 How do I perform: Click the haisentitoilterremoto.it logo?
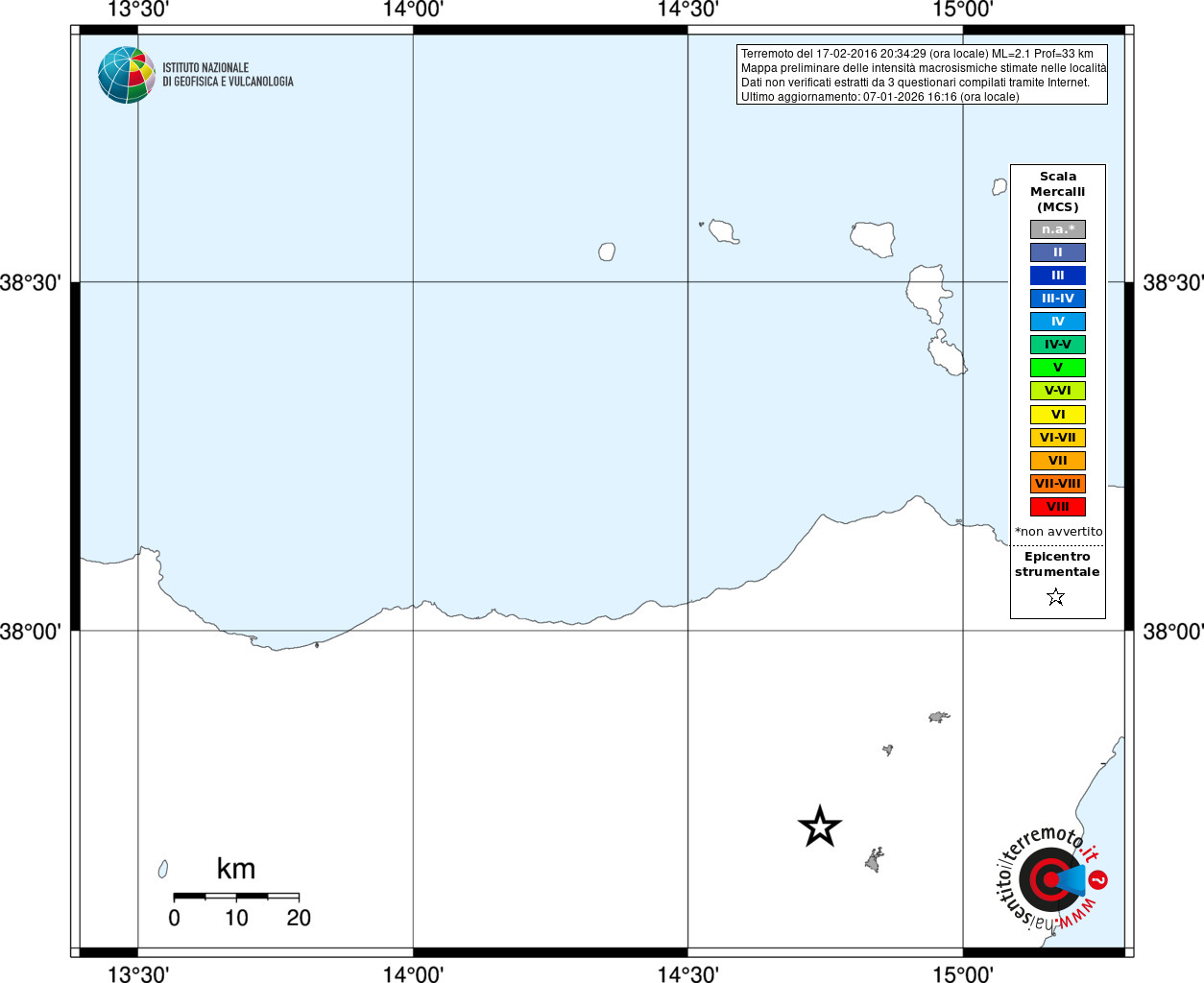[x=1050, y=878]
